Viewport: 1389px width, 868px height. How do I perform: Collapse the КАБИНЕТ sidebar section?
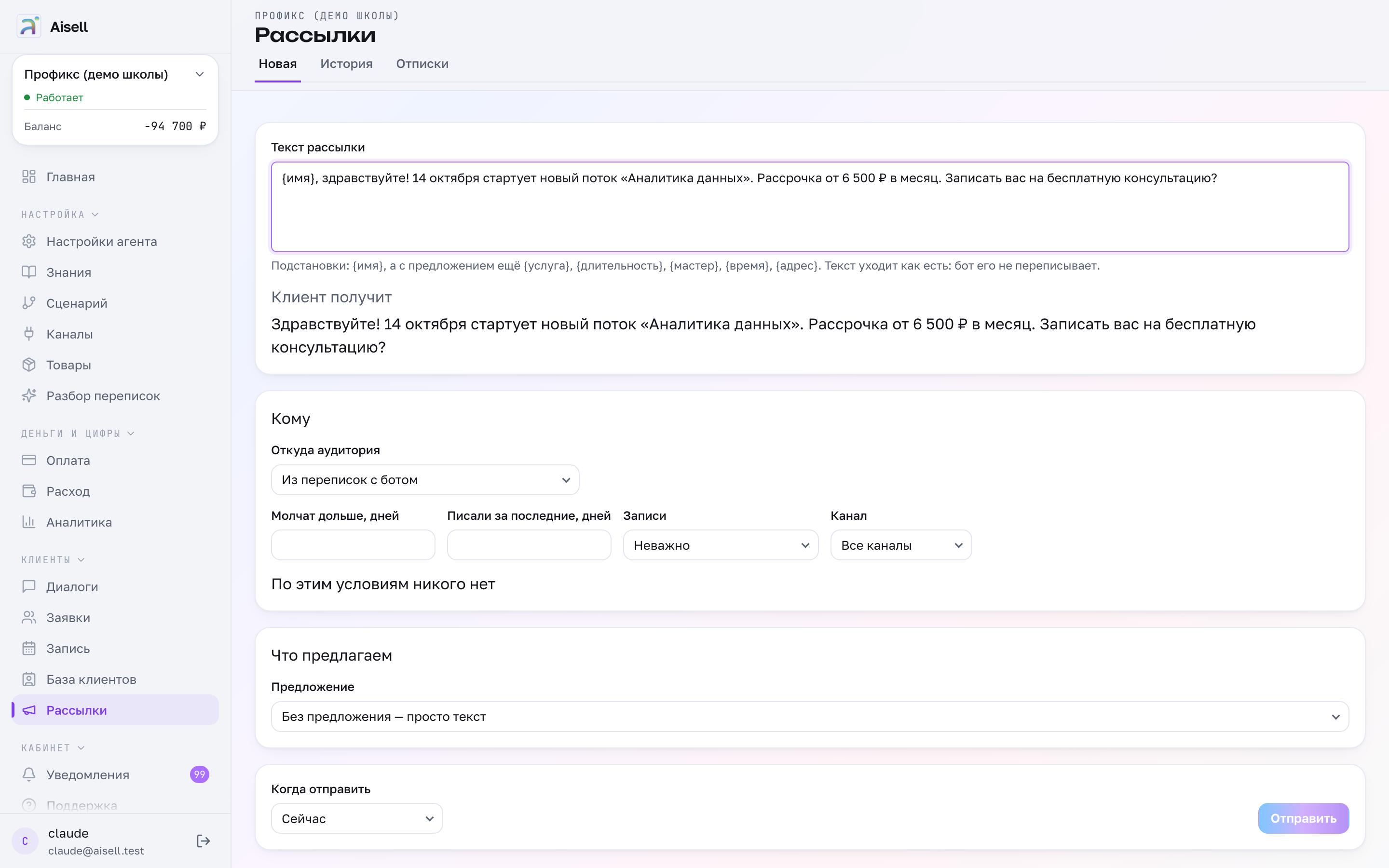coord(53,748)
